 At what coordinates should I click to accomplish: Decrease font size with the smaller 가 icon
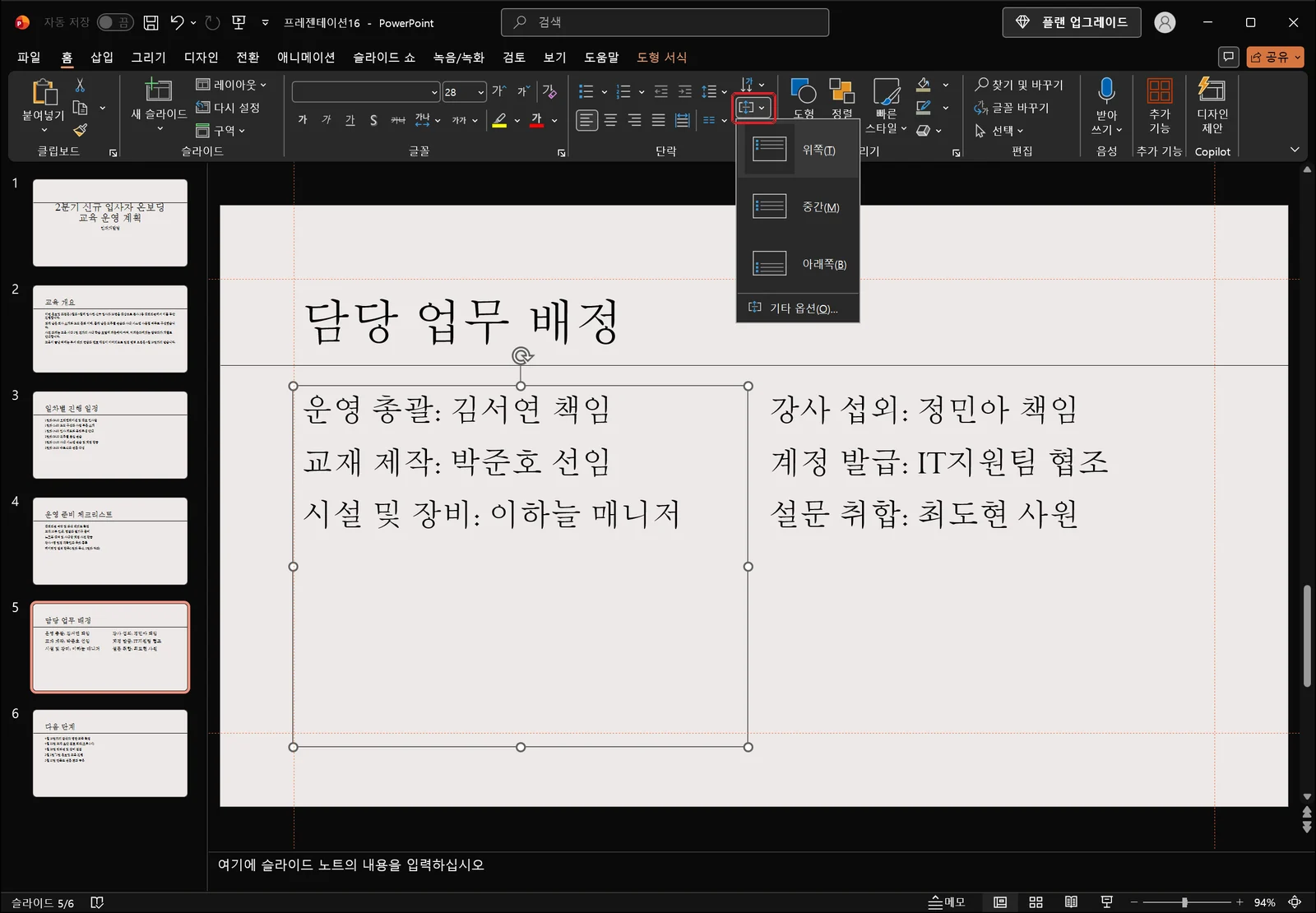tap(523, 90)
